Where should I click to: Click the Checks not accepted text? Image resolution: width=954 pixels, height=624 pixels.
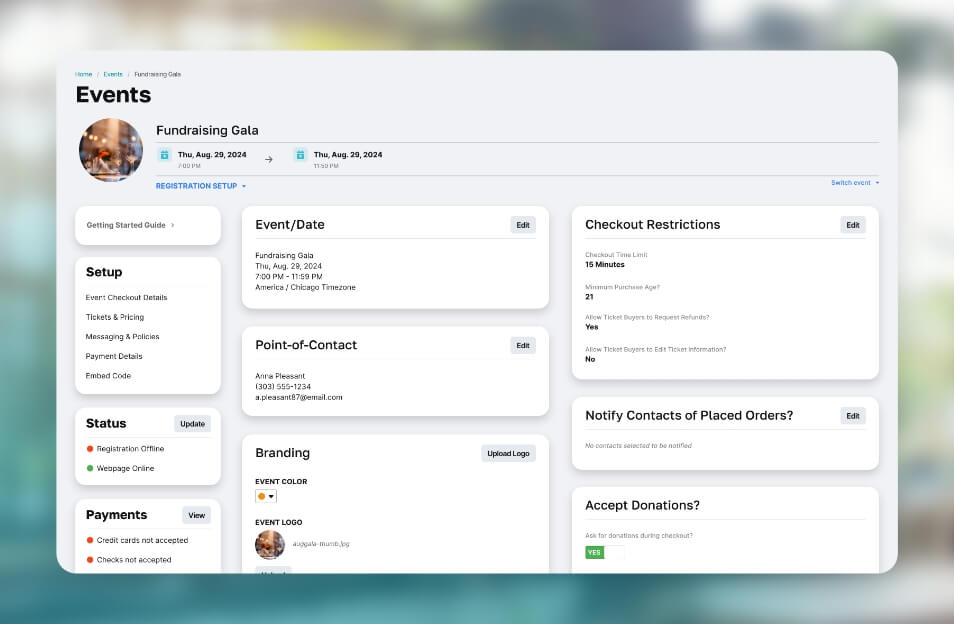point(134,560)
